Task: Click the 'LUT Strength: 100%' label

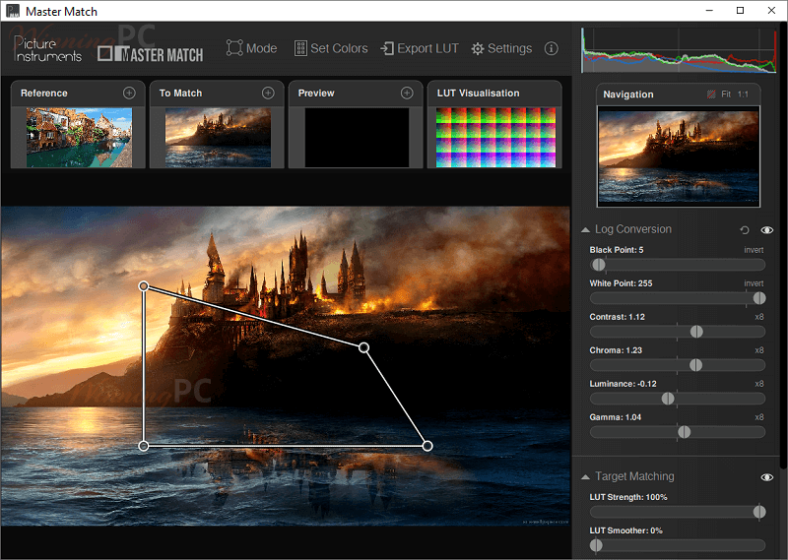Action: pos(628,497)
